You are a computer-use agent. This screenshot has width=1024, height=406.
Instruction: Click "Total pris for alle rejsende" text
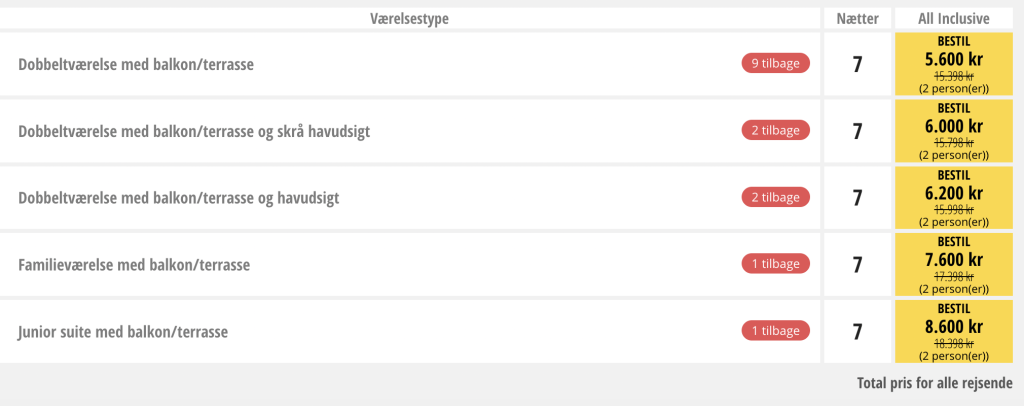tap(934, 383)
